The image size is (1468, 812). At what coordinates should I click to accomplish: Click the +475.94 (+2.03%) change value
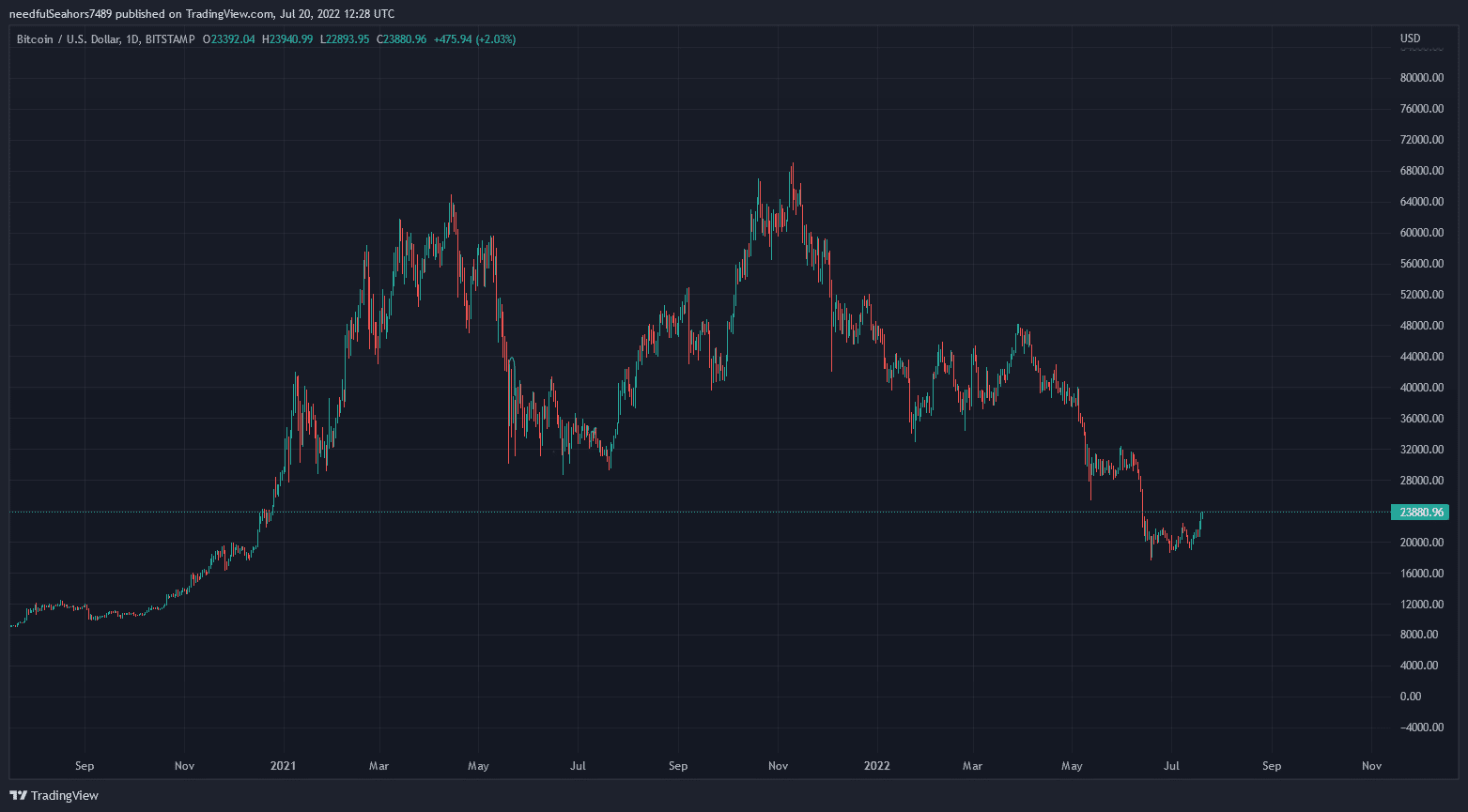pyautogui.click(x=474, y=39)
